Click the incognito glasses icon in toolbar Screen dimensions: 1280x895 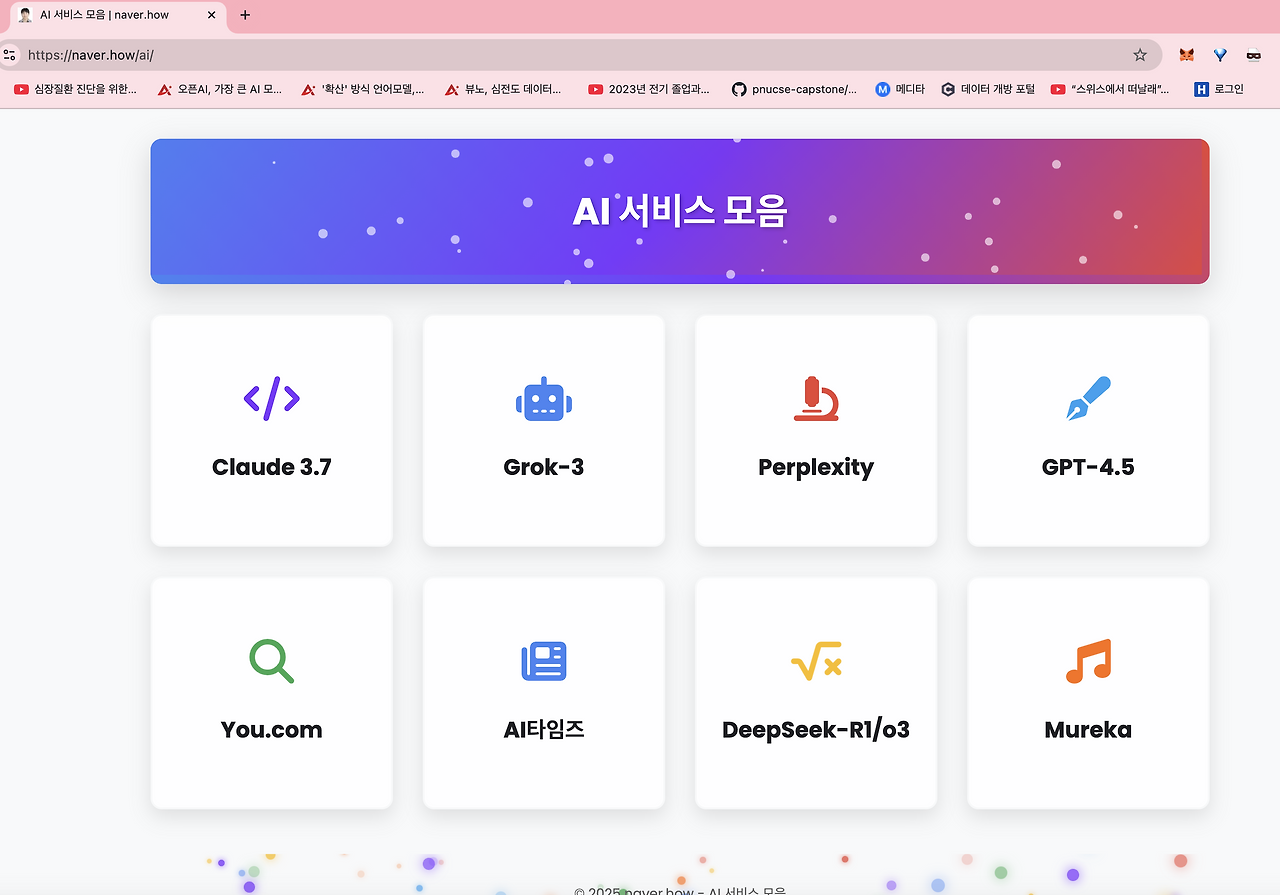(x=1253, y=55)
